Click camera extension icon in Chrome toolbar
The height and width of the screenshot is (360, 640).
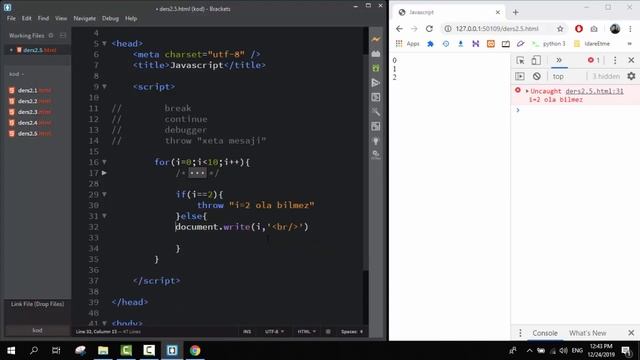coord(594,29)
